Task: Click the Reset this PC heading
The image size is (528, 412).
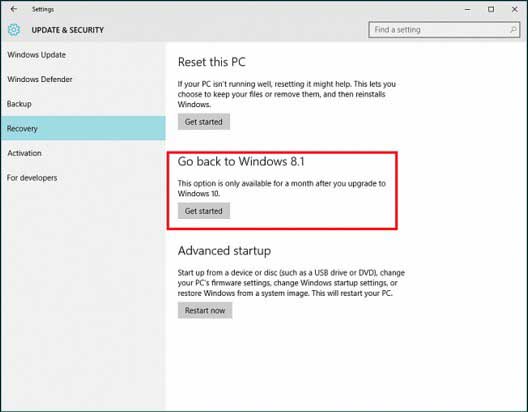Action: [211, 62]
